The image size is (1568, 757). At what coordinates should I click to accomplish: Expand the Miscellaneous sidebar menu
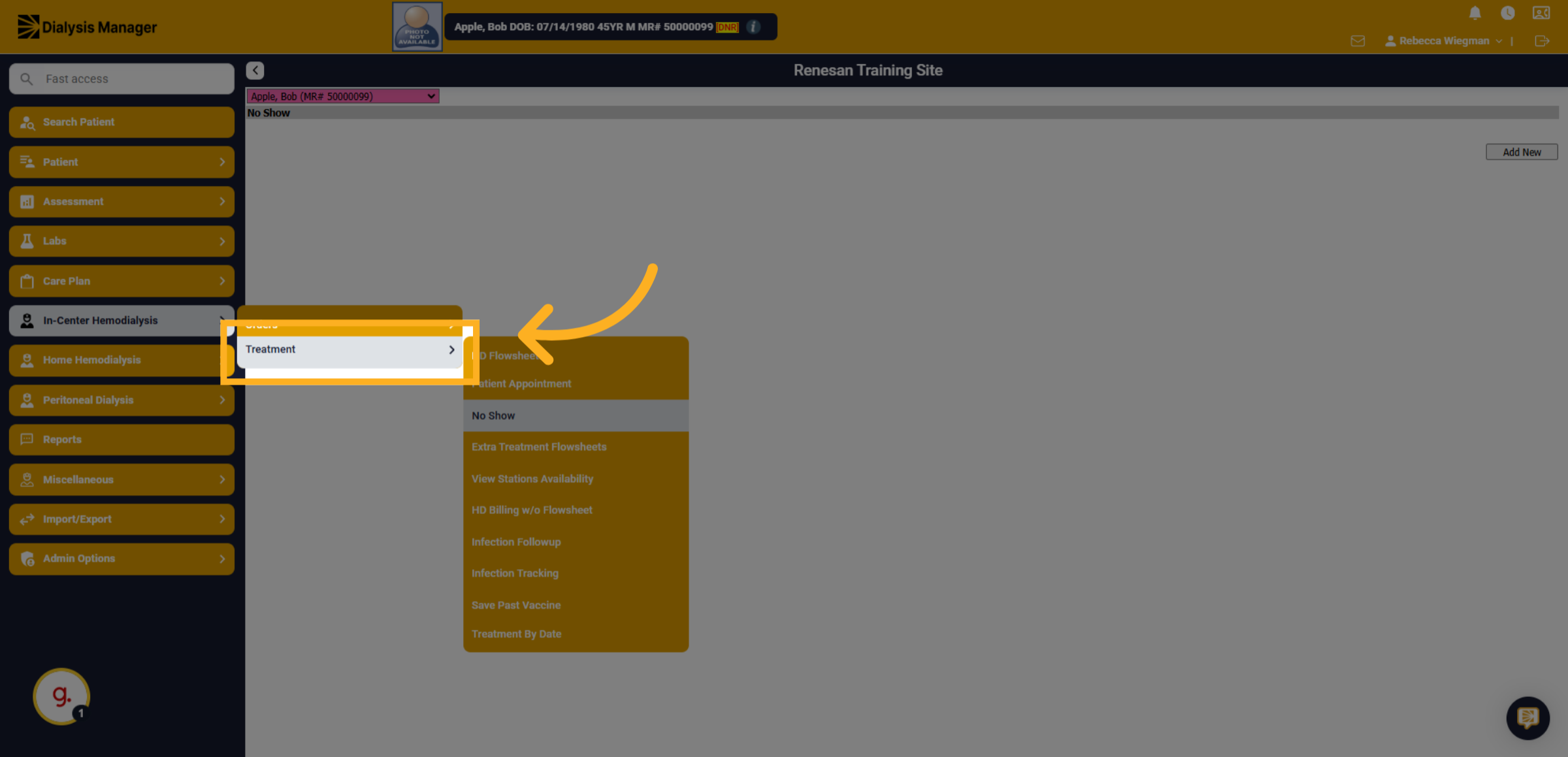[x=122, y=479]
